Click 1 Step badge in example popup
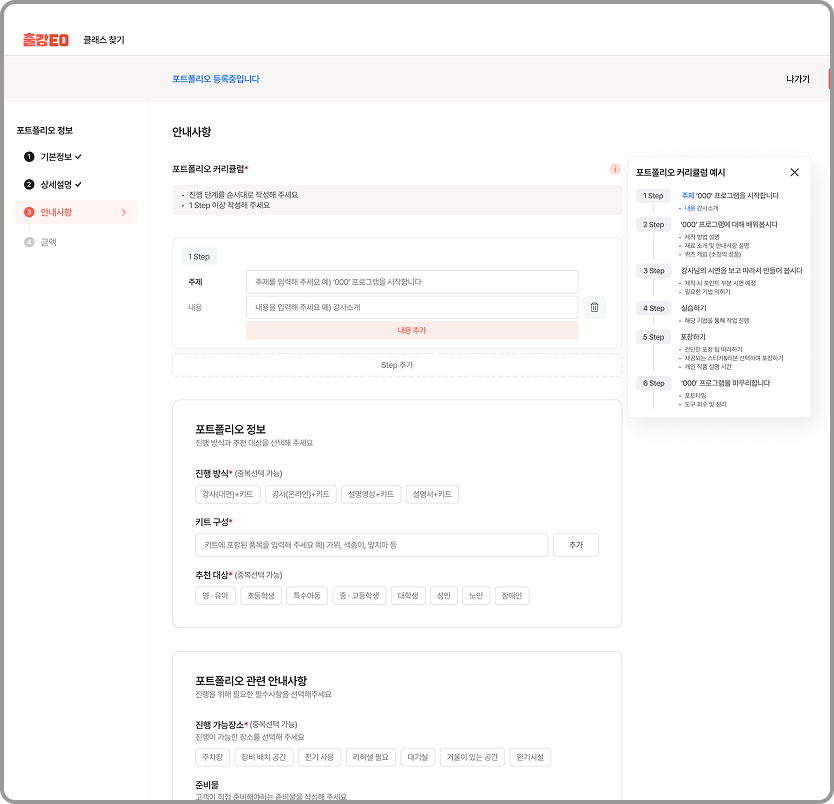Viewport: 834px width, 804px height. pos(653,196)
